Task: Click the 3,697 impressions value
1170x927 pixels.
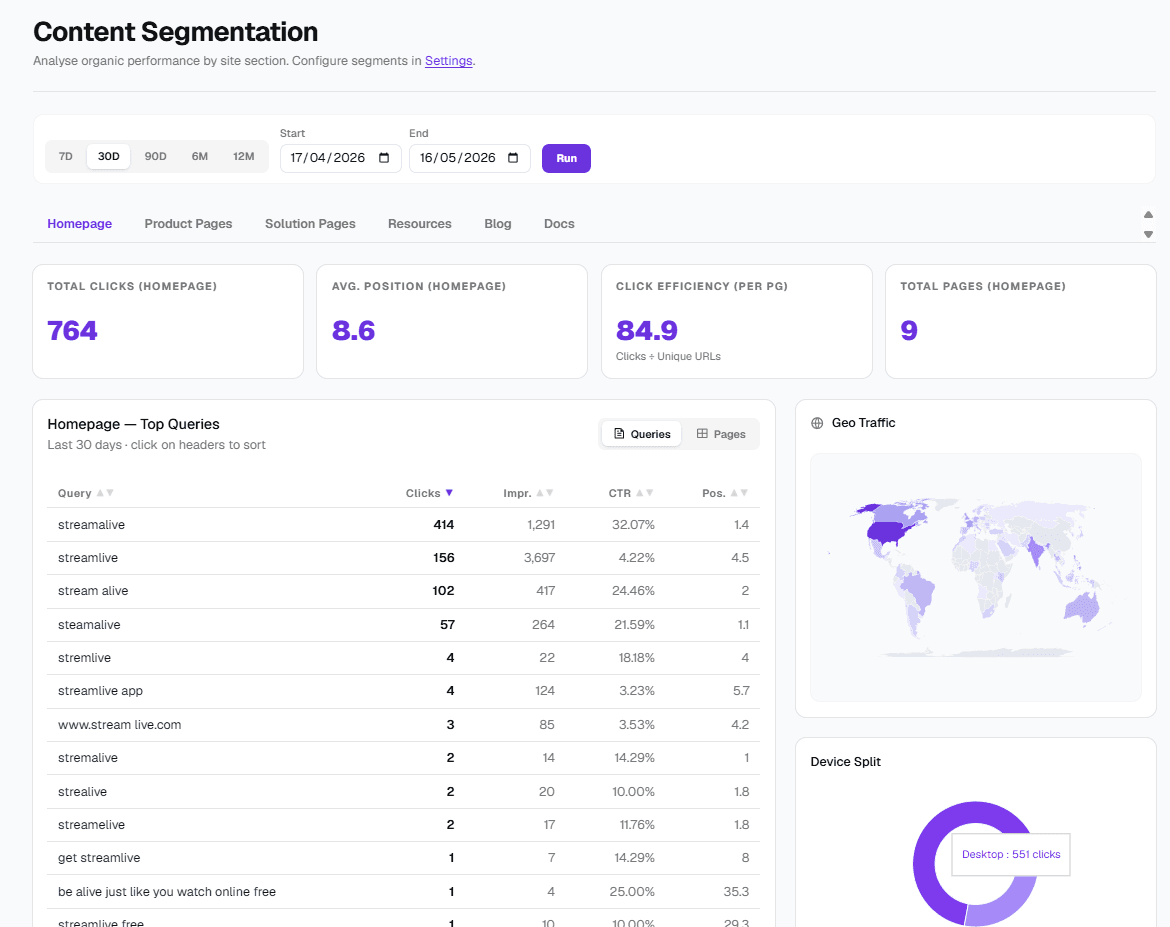Action: [x=539, y=558]
